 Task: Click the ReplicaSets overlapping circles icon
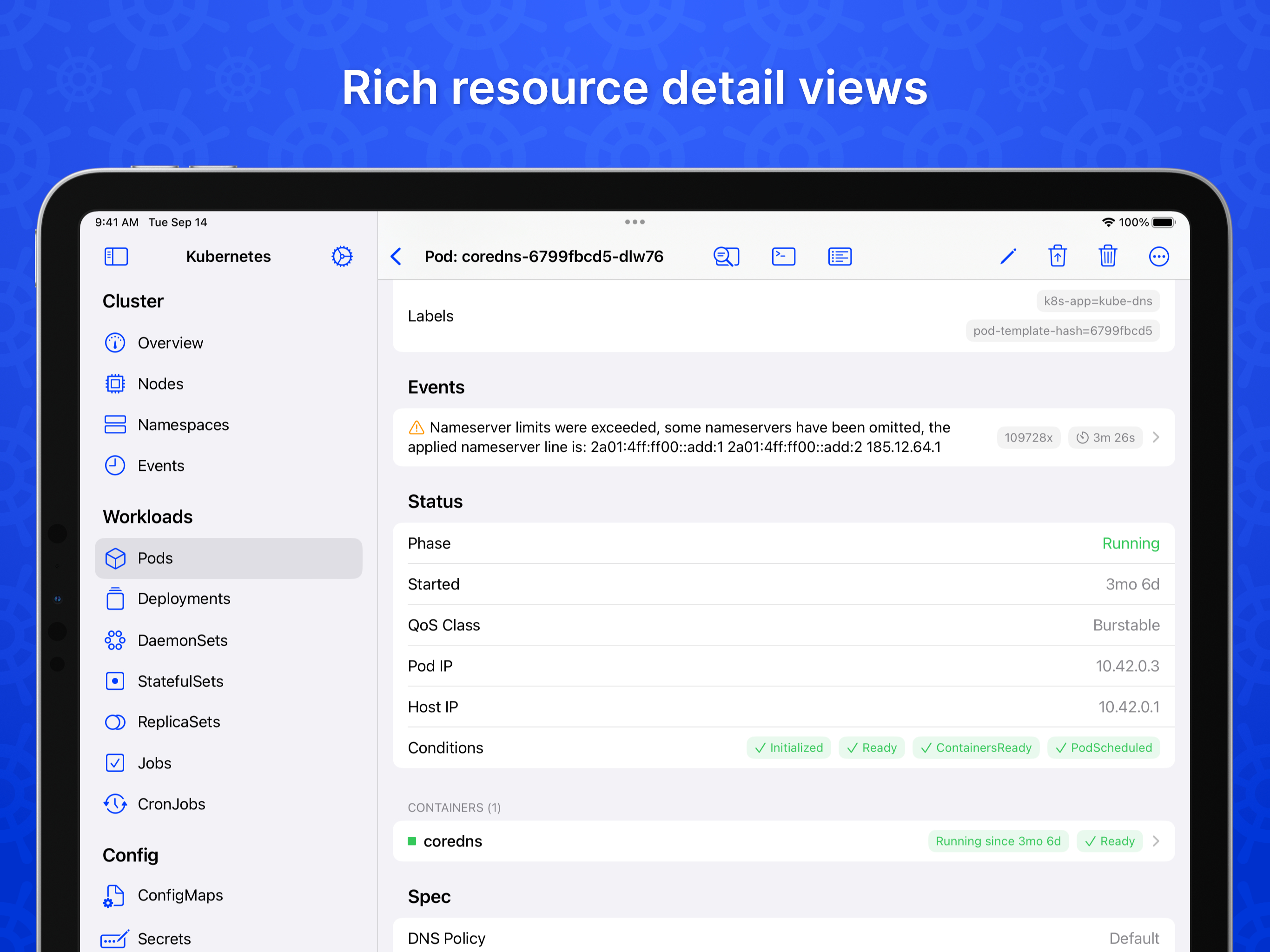115,722
